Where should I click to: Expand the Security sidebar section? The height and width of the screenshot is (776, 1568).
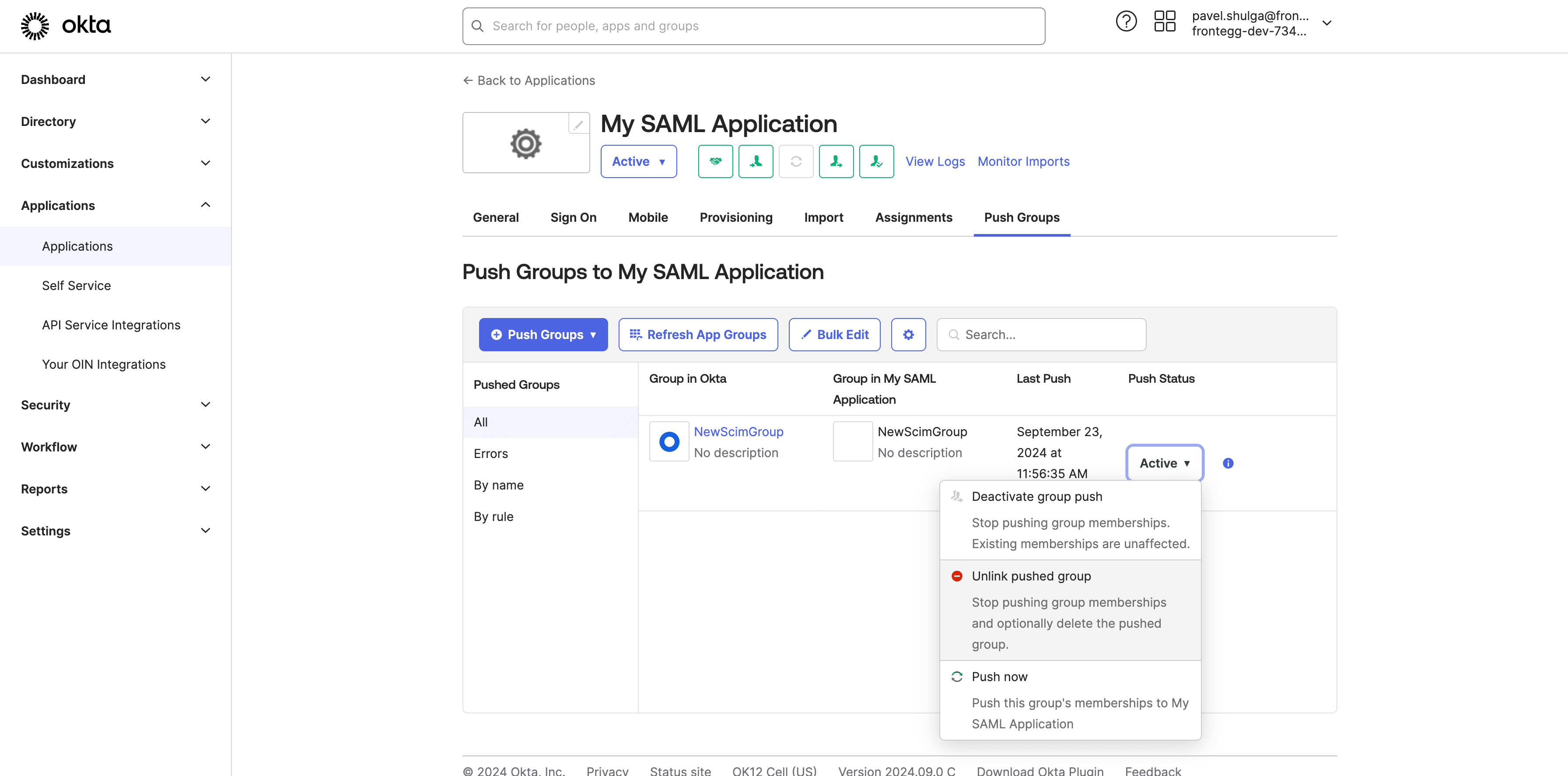(115, 405)
